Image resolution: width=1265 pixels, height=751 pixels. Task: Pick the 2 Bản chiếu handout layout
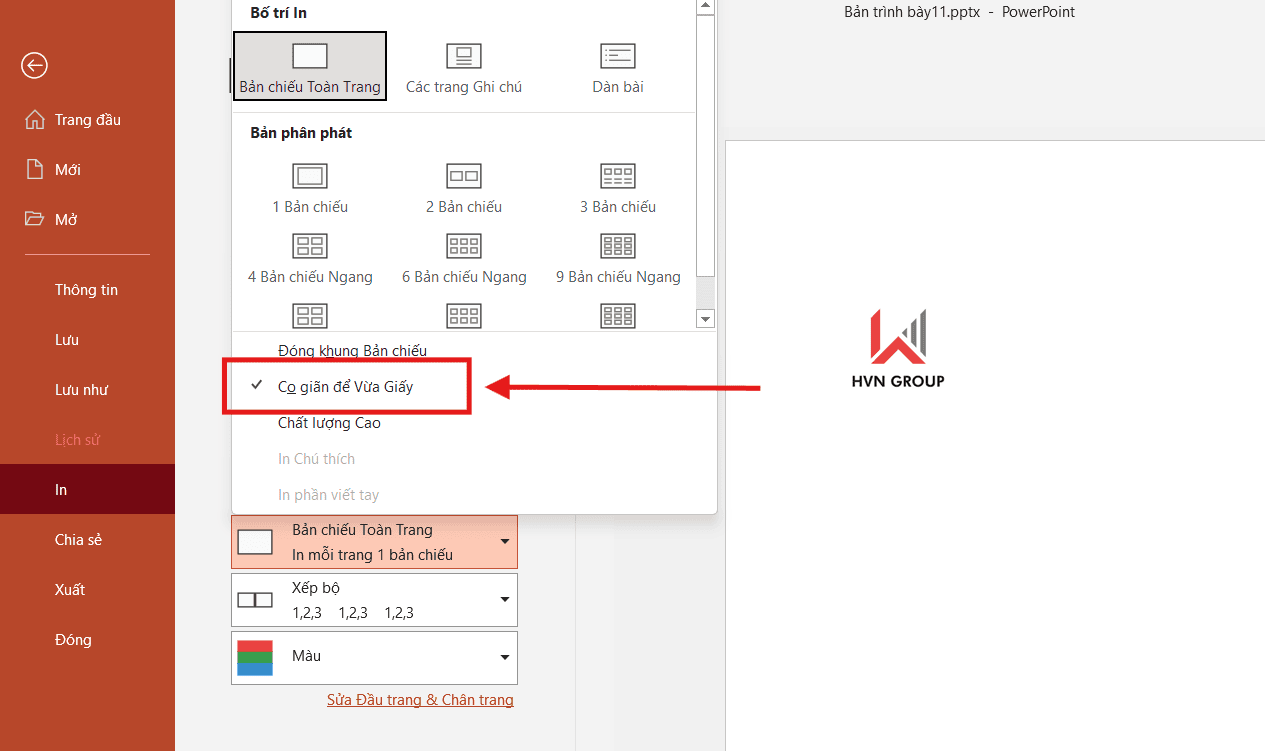point(464,177)
